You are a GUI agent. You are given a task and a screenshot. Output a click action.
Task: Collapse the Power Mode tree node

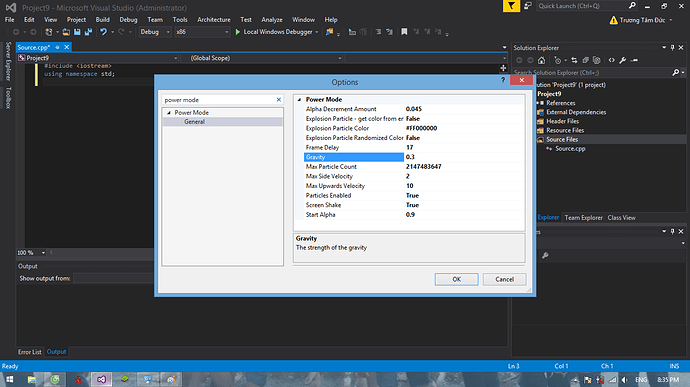pyautogui.click(x=169, y=113)
